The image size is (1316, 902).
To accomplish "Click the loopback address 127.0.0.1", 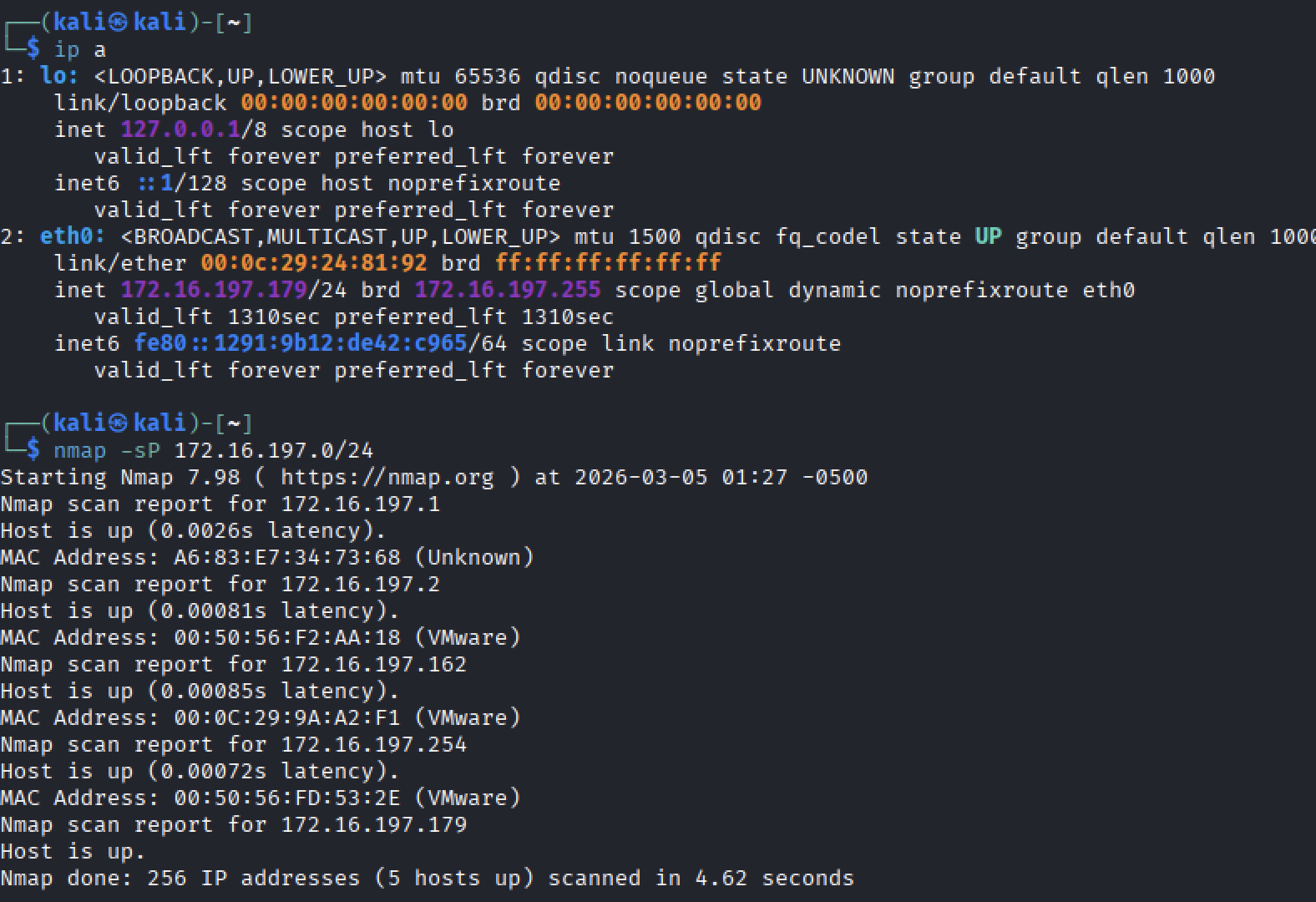I will pyautogui.click(x=180, y=129).
